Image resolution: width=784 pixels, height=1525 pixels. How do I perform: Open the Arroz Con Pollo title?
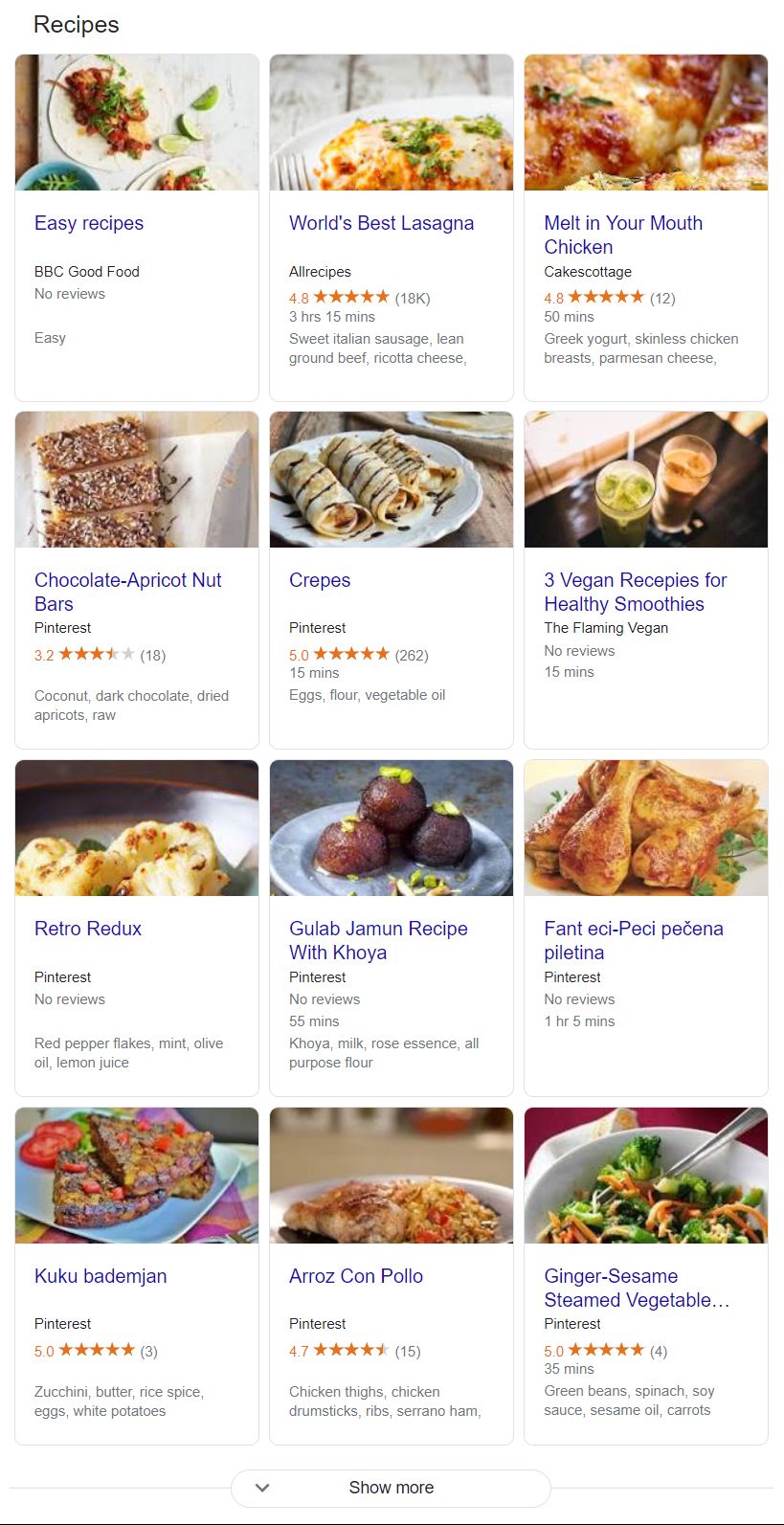[356, 1276]
